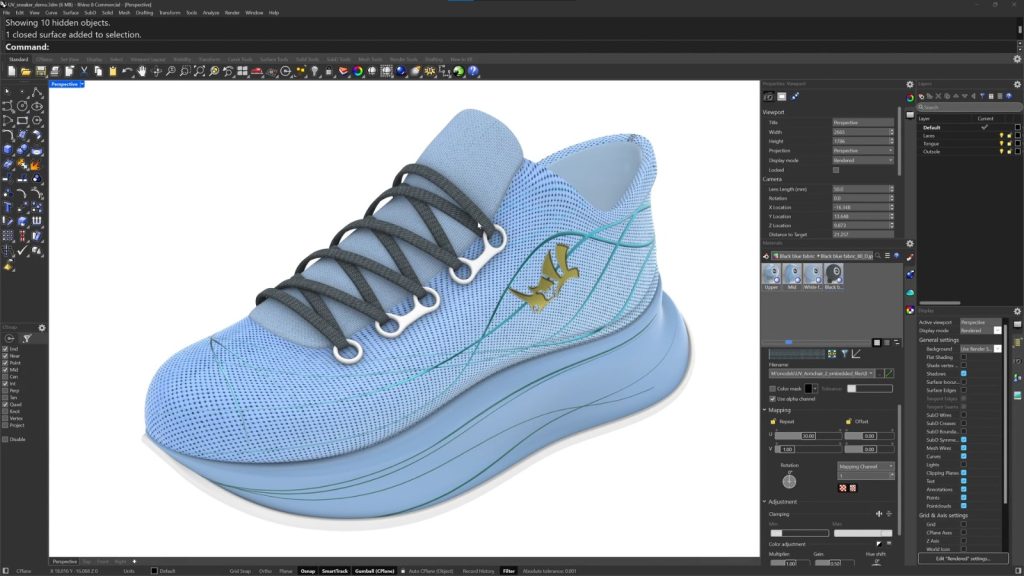Toggle the Mesh Wires checkbox
Viewport: 1024px width, 576px height.
click(x=963, y=448)
